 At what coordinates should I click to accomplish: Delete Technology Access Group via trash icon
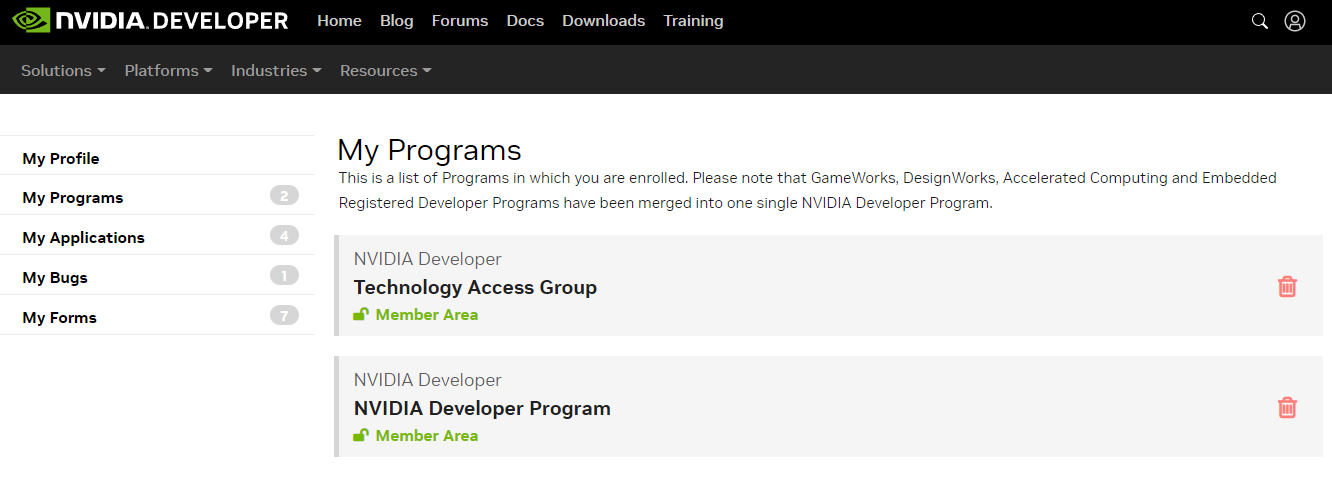(x=1287, y=287)
